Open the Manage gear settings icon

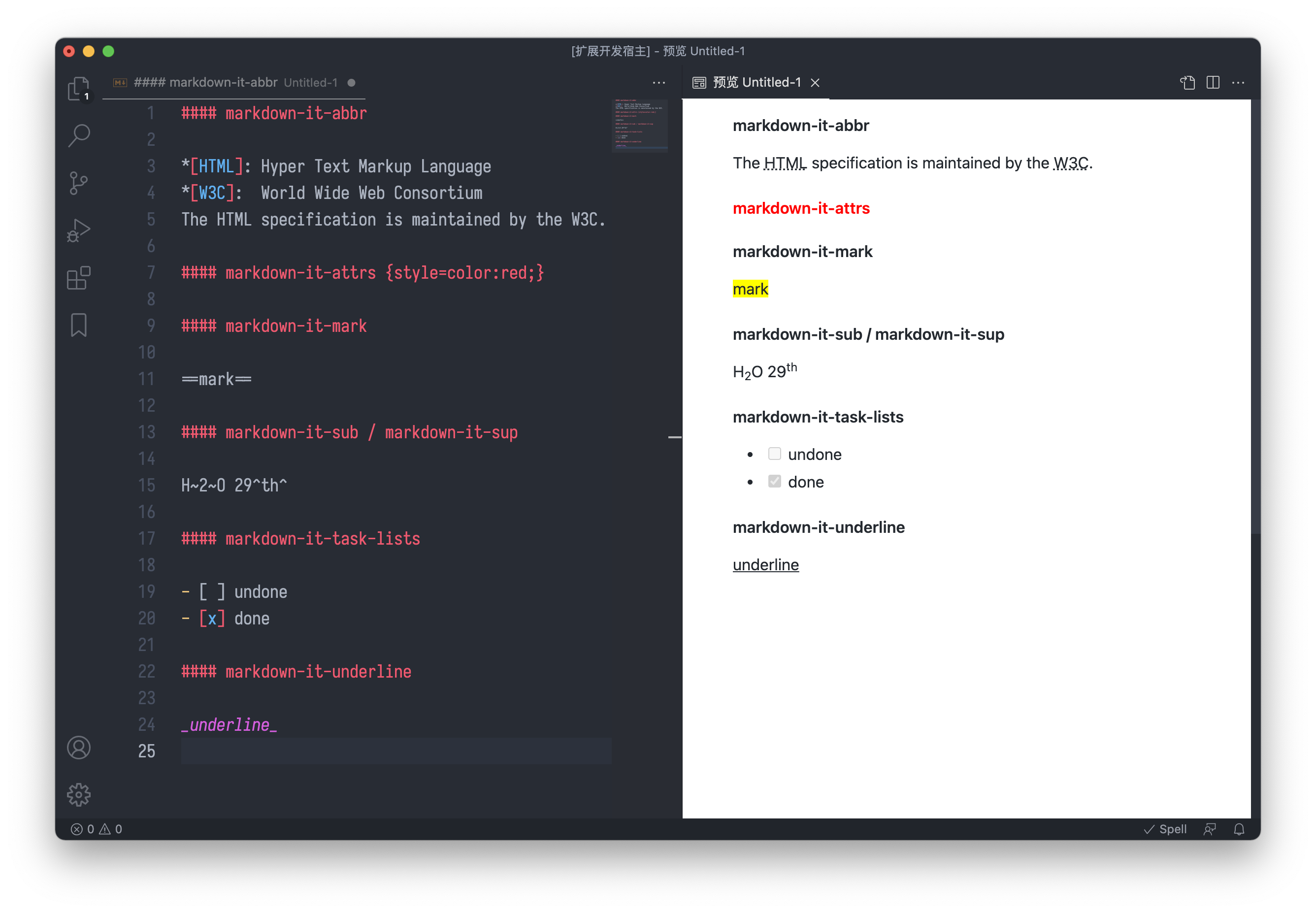click(79, 795)
